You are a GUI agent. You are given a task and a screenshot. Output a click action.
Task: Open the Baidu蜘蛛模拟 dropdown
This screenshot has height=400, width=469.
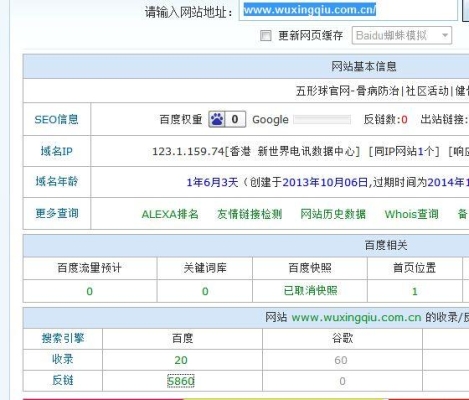(x=402, y=35)
